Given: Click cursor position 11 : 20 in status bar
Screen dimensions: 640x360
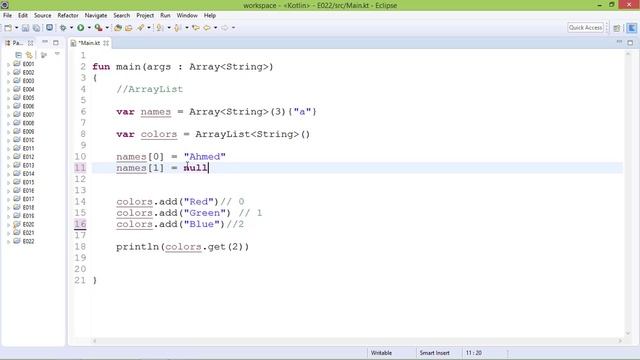Looking at the screenshot, I should [x=473, y=353].
